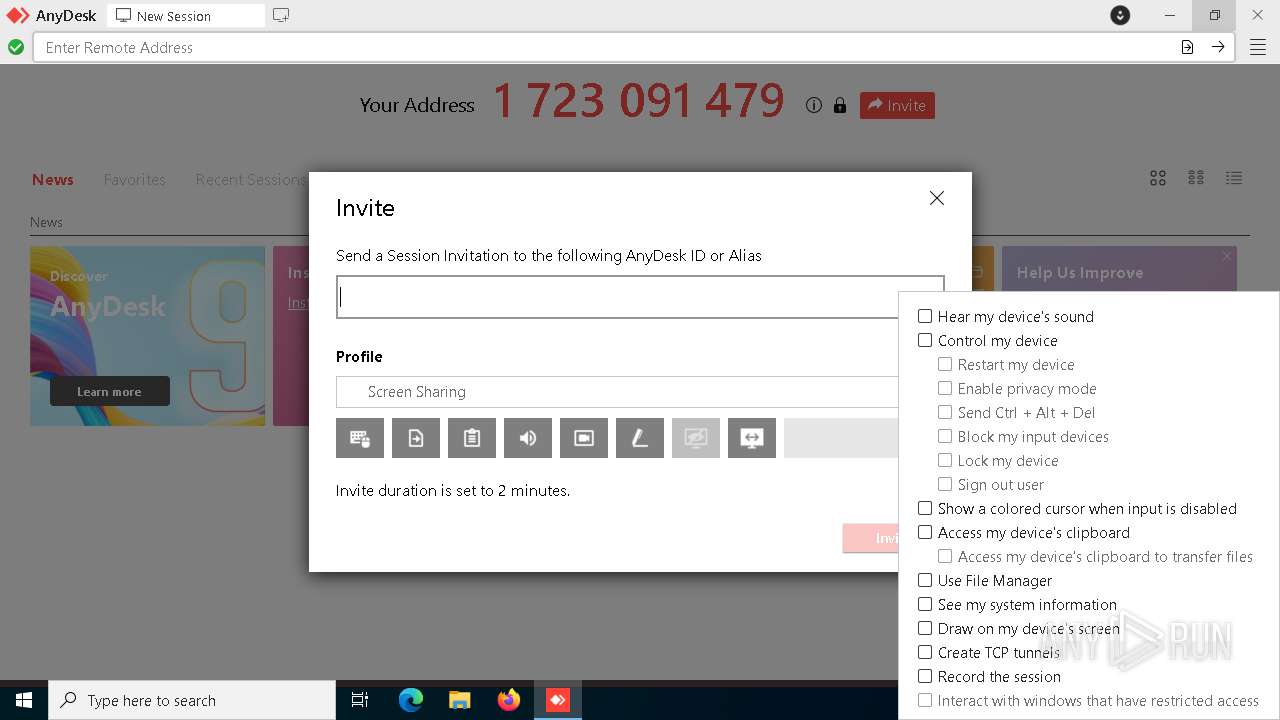Screen dimensions: 1280x720
Task: Click the lock icon beside your address
Action: click(x=840, y=105)
